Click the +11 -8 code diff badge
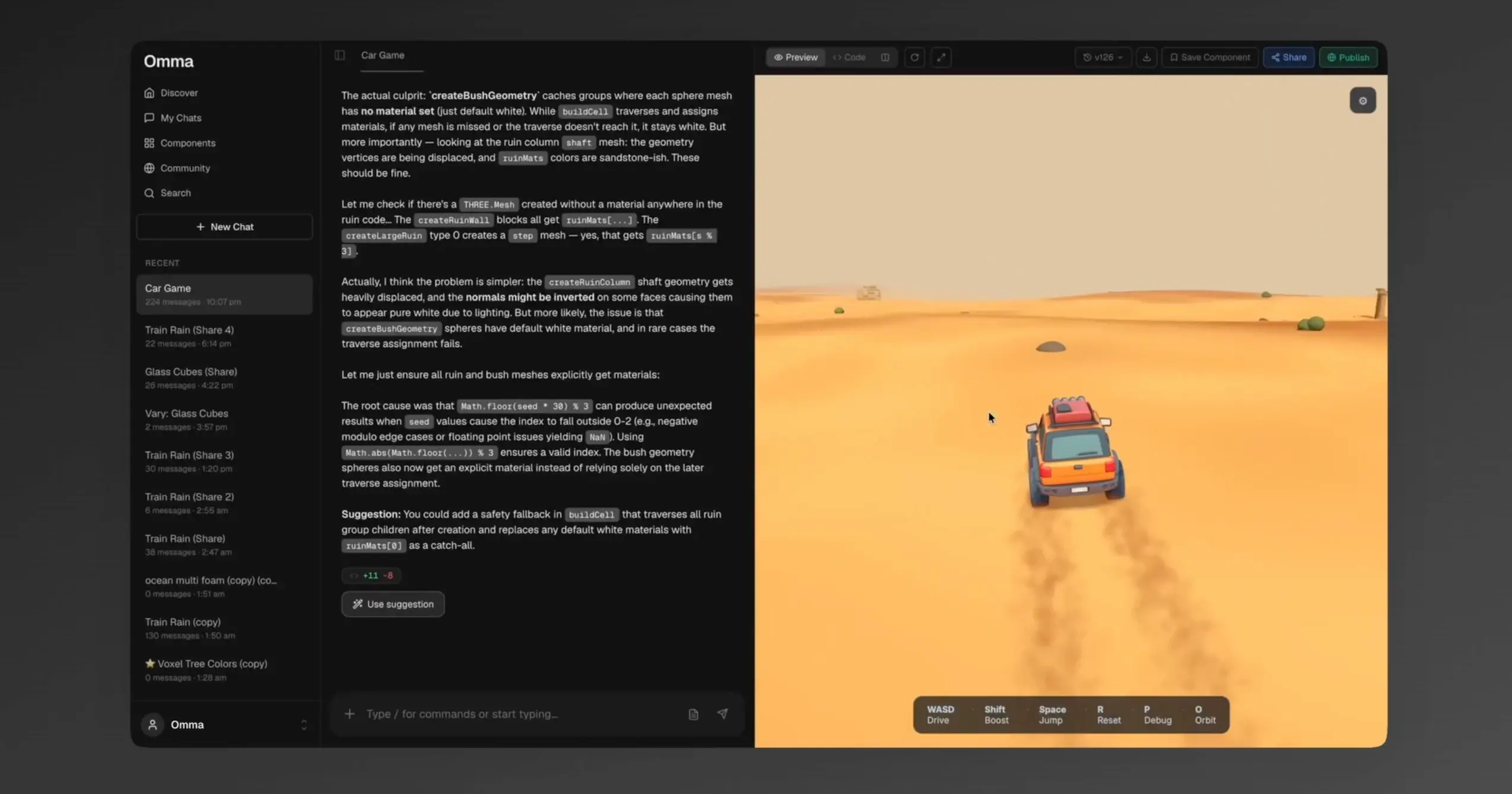This screenshot has width=1512, height=794. [x=371, y=576]
